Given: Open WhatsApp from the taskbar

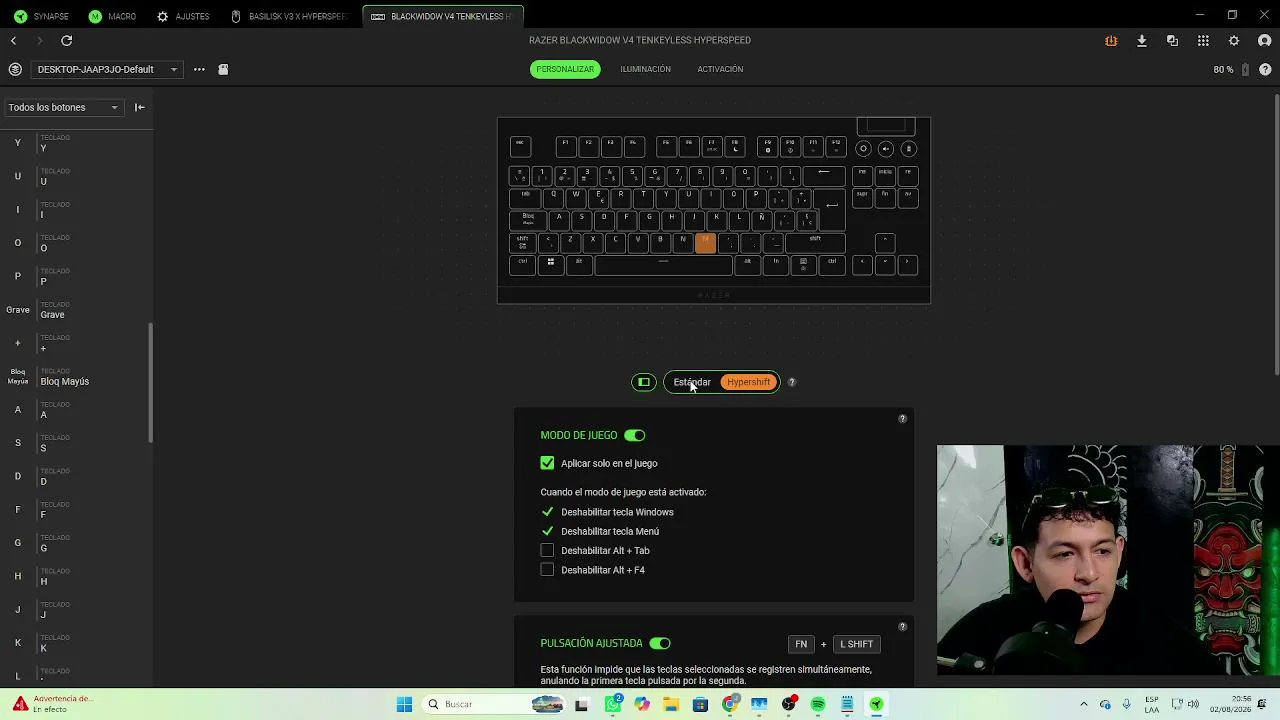Looking at the screenshot, I should 613,704.
